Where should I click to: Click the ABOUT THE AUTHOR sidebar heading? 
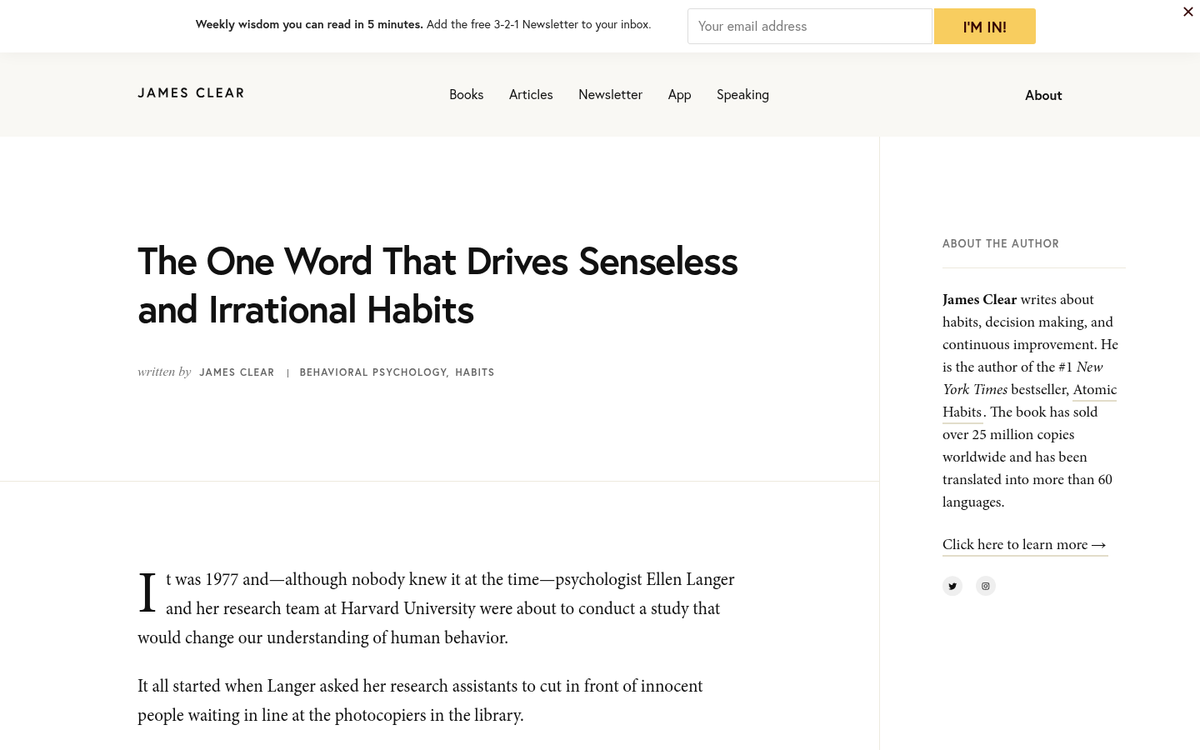click(x=1000, y=244)
